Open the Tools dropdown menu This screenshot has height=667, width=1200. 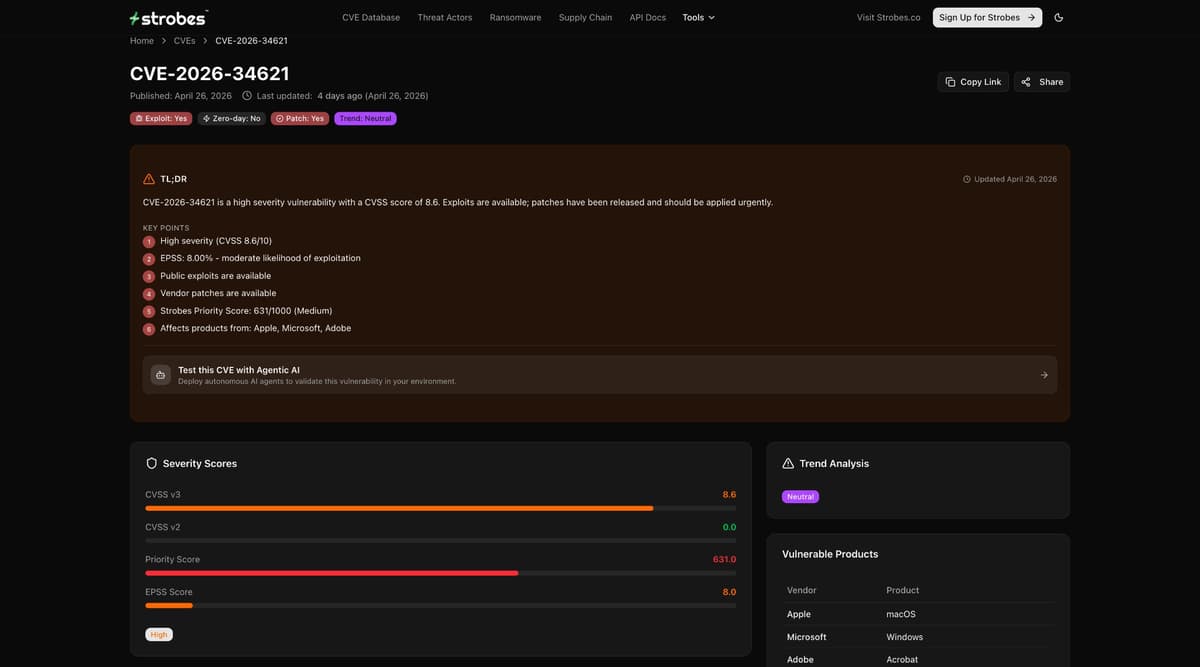699,17
